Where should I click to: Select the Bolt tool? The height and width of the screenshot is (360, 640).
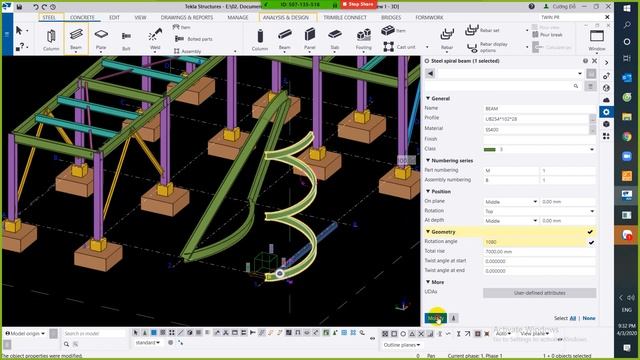pos(126,39)
